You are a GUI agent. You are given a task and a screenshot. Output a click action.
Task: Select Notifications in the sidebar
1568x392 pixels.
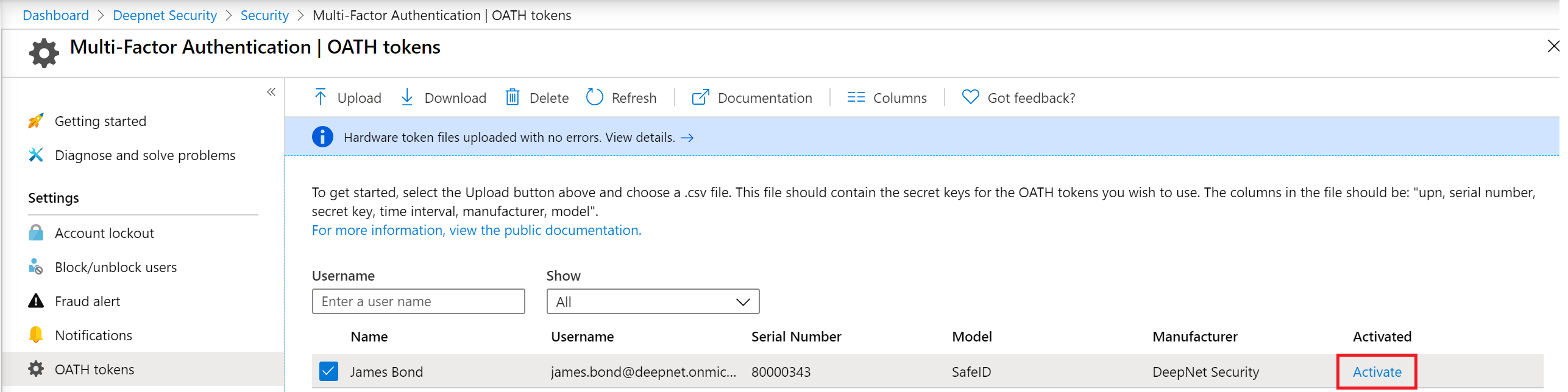93,335
